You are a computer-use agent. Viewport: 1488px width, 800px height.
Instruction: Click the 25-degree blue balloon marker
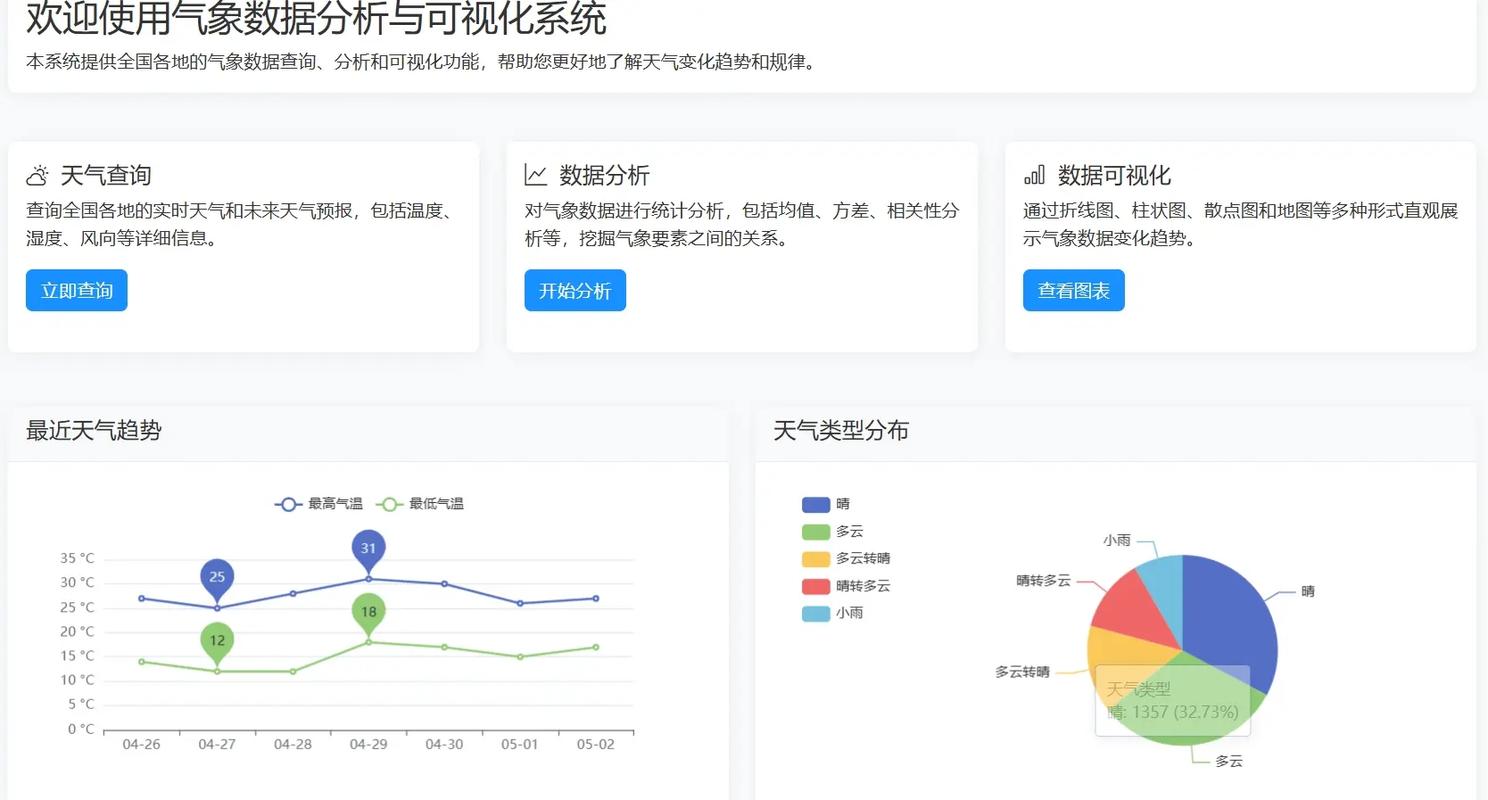click(218, 577)
